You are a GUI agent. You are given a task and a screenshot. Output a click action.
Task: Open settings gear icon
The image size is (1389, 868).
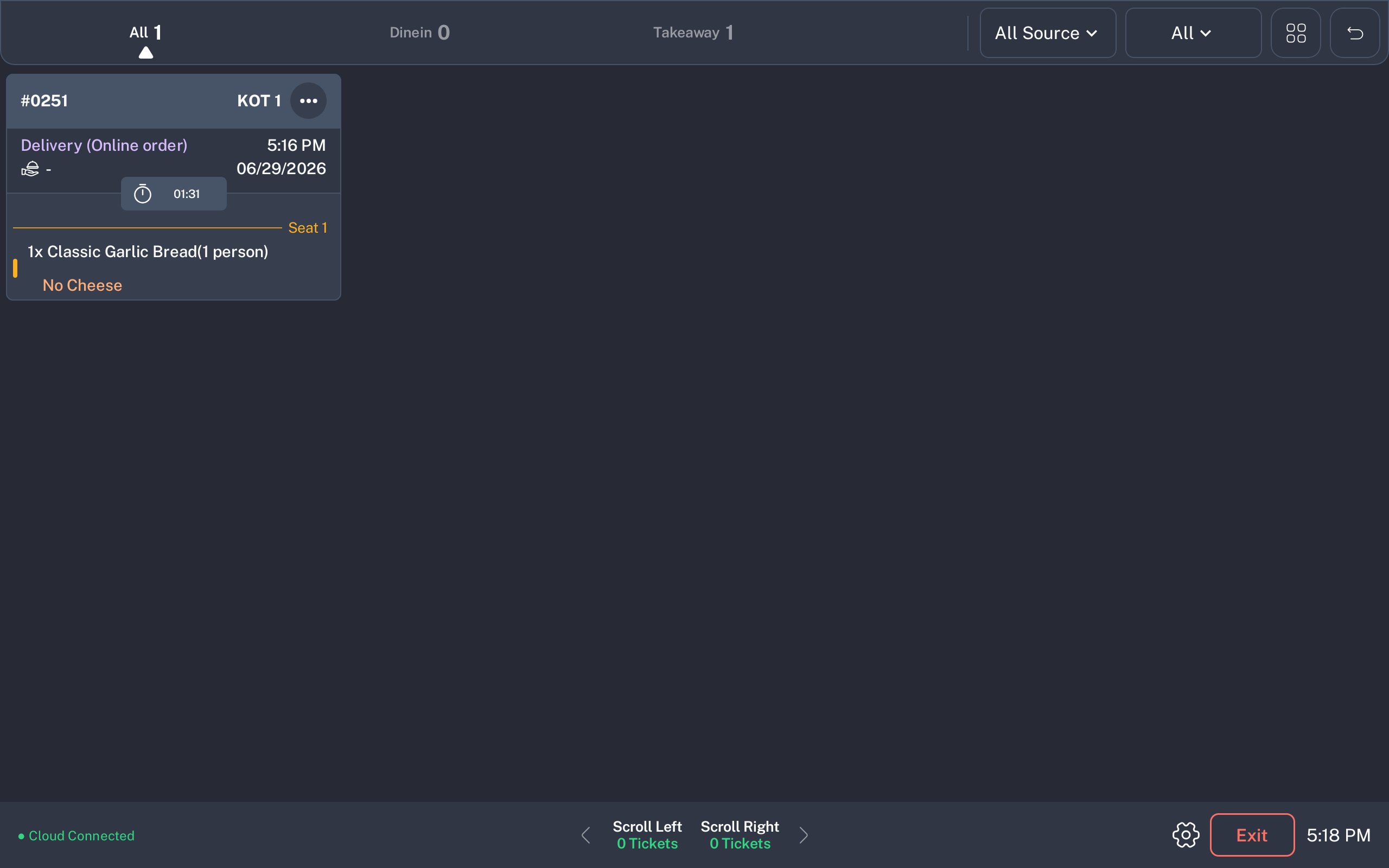(x=1185, y=835)
